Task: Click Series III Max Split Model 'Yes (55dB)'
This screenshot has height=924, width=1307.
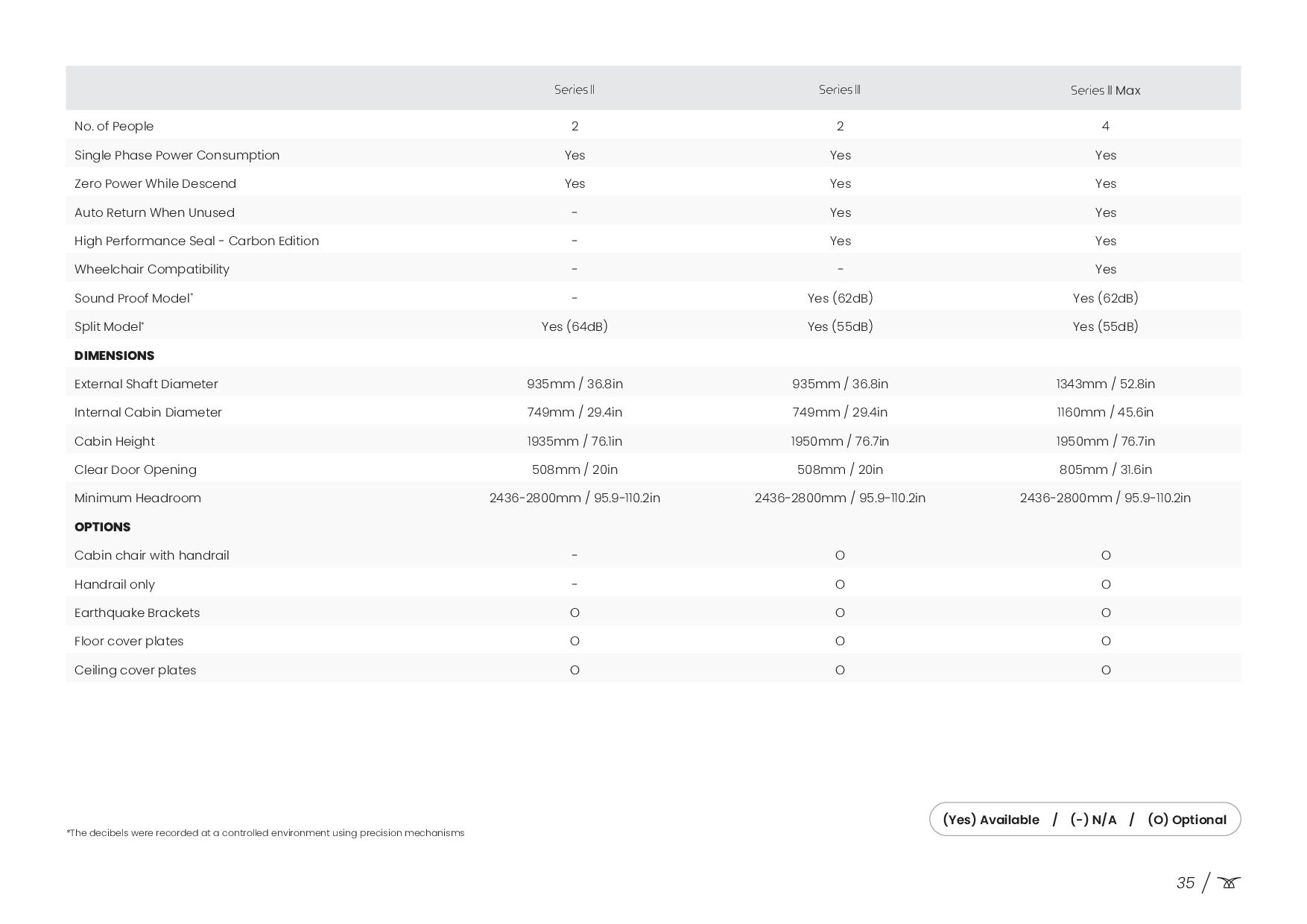Action: click(x=1105, y=326)
